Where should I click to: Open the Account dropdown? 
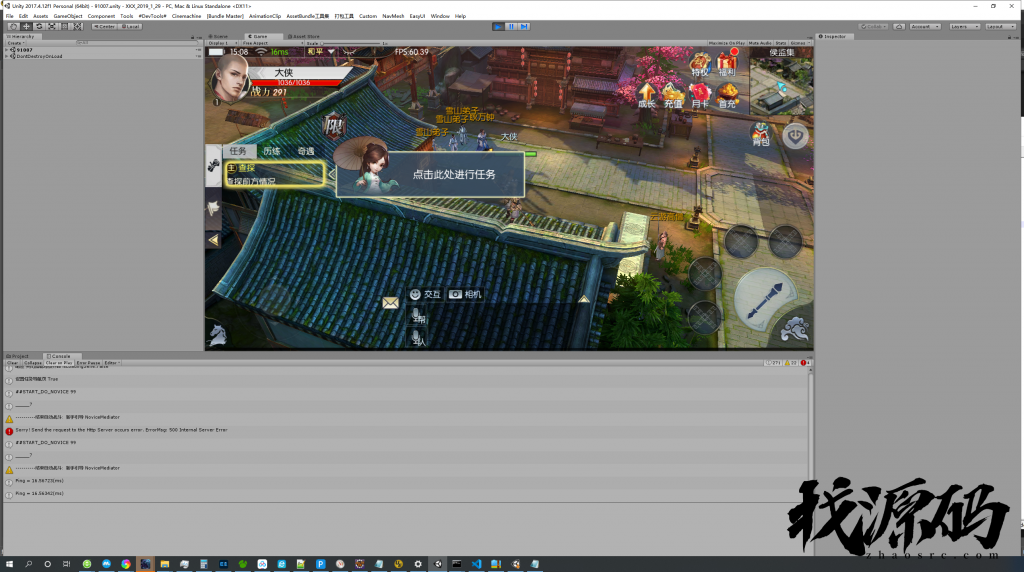(925, 27)
